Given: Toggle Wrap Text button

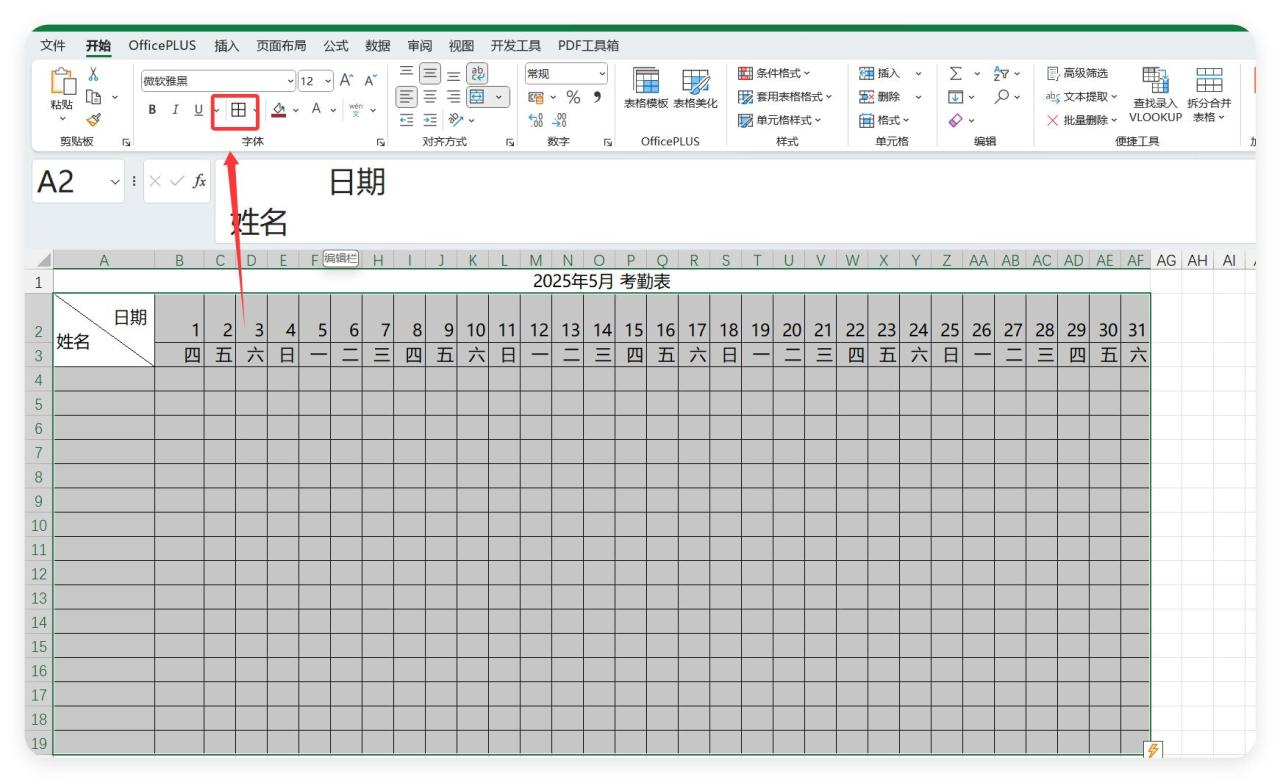Looking at the screenshot, I should 477,74.
